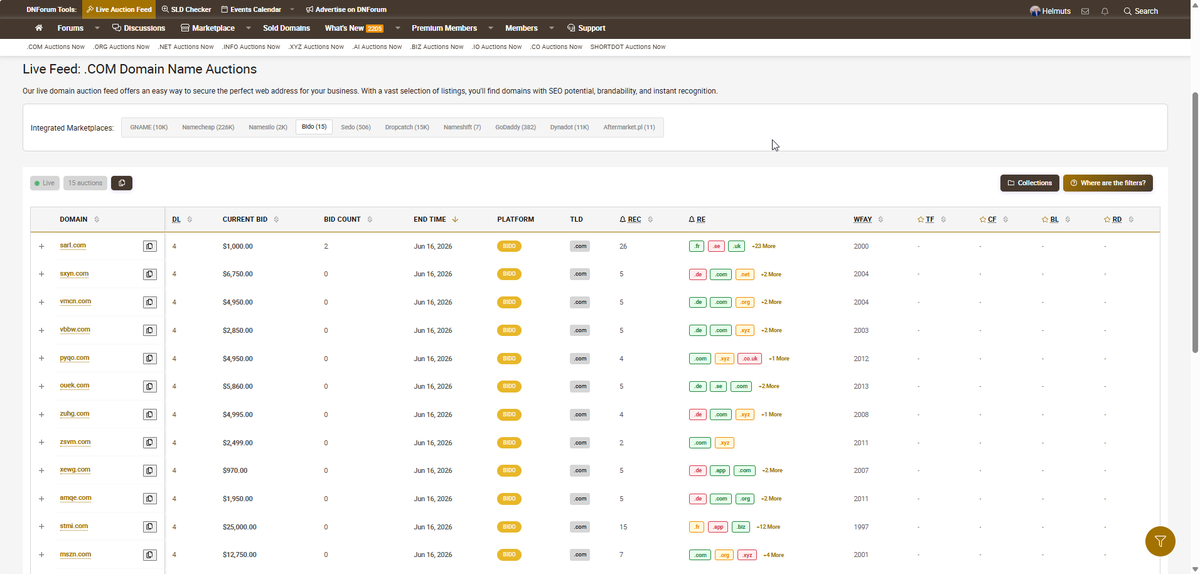The height and width of the screenshot is (574, 1200).
Task: Open the Support menu item
Action: point(586,28)
